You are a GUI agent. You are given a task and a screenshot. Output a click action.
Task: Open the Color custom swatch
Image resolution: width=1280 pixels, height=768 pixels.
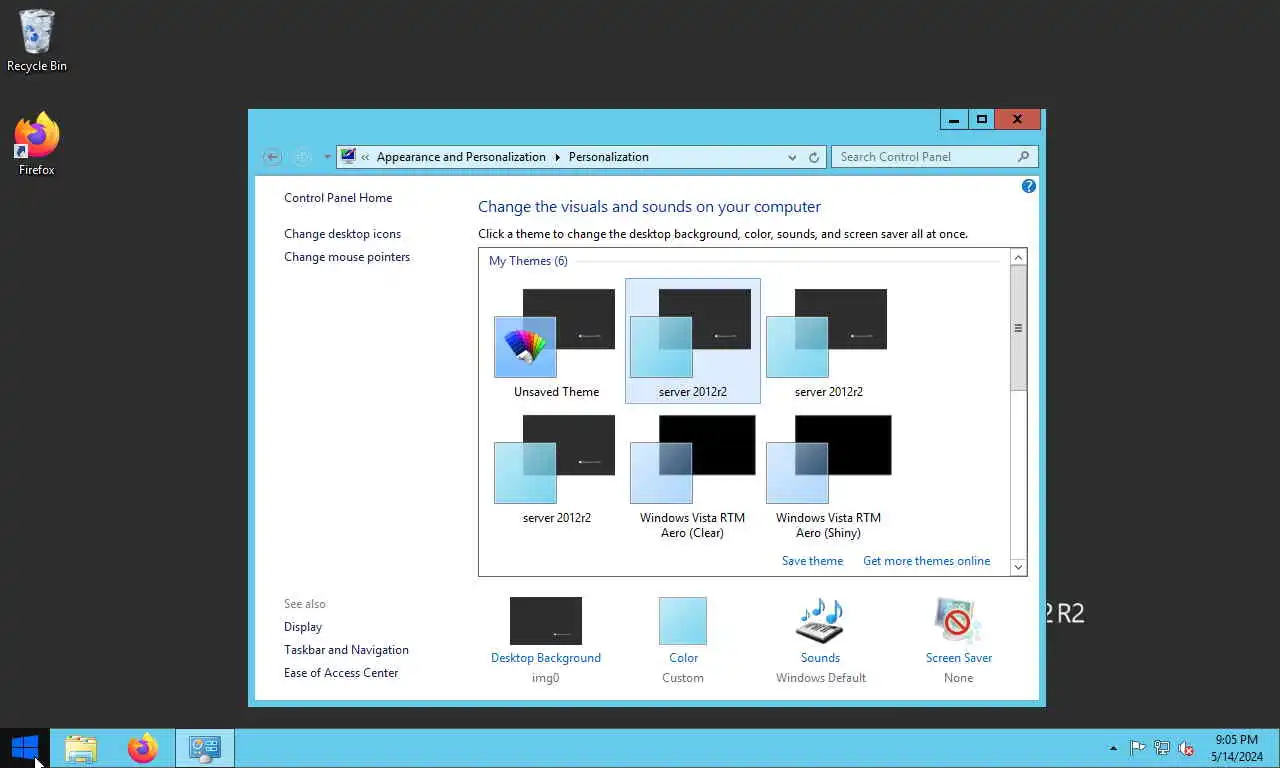(x=683, y=621)
